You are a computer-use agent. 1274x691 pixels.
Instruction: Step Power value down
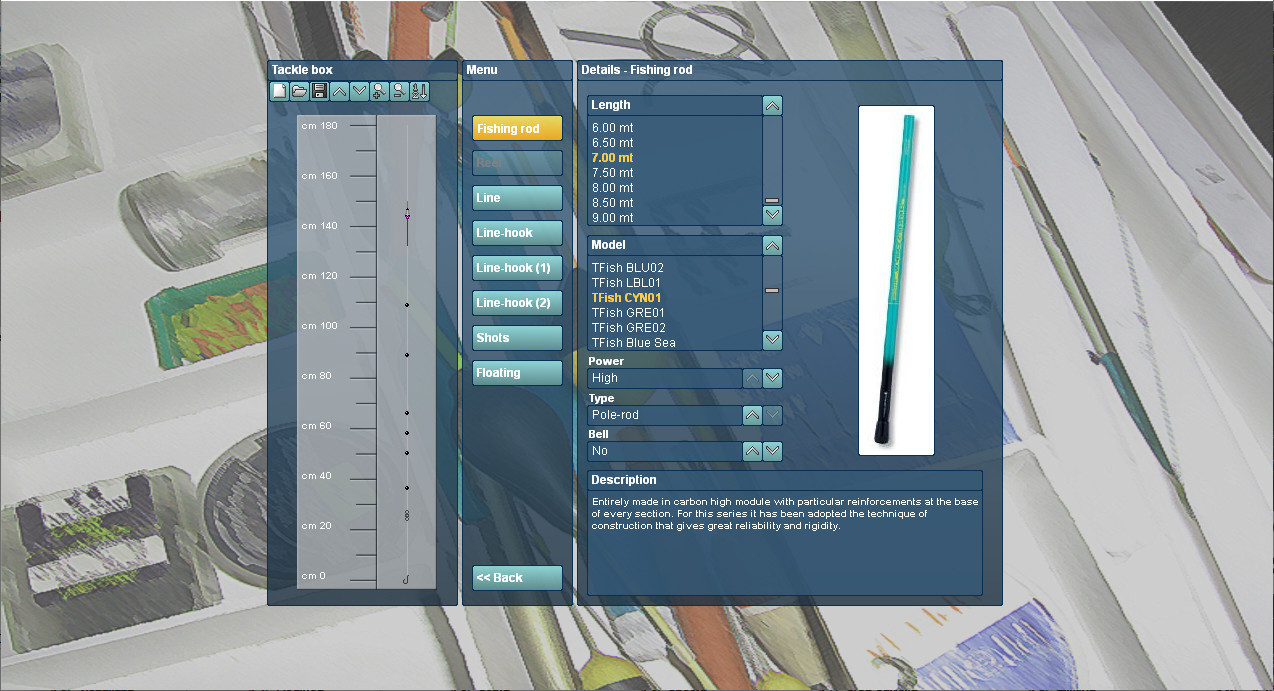tap(772, 378)
